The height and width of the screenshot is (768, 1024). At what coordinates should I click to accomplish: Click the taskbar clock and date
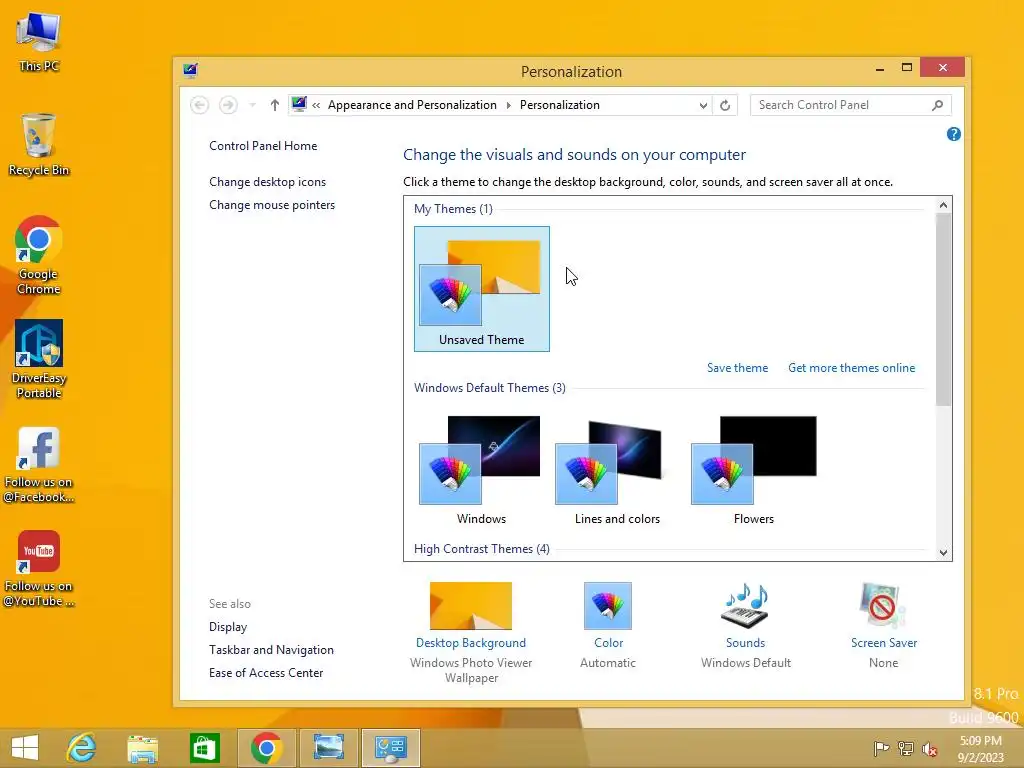click(x=981, y=748)
